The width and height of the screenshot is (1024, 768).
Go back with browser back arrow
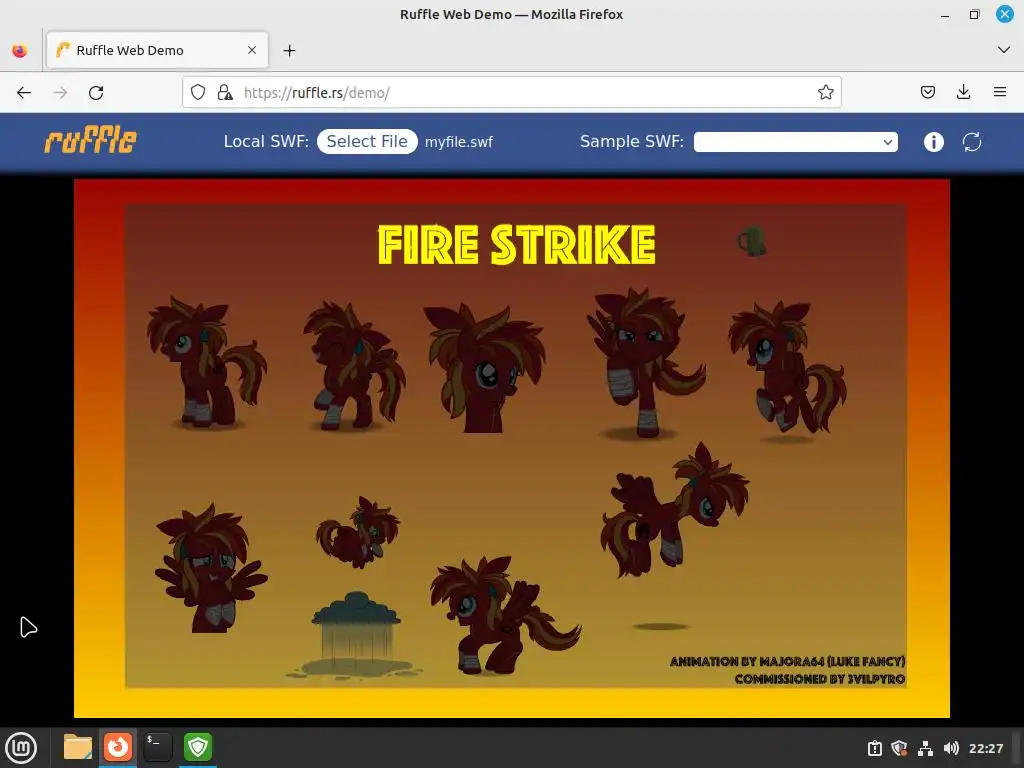coord(24,93)
